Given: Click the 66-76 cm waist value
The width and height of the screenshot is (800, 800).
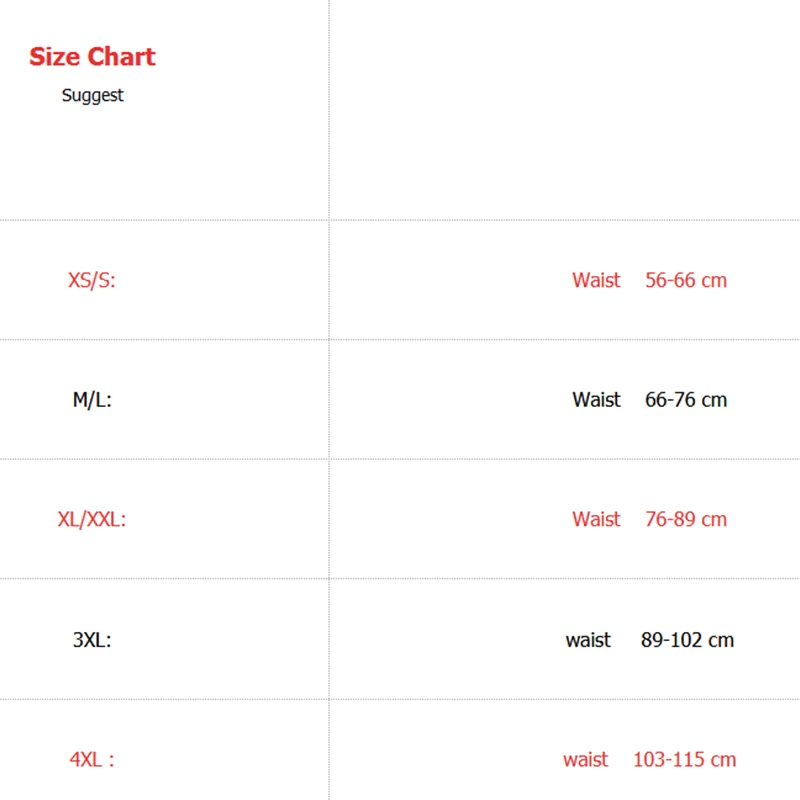Looking at the screenshot, I should point(686,400).
